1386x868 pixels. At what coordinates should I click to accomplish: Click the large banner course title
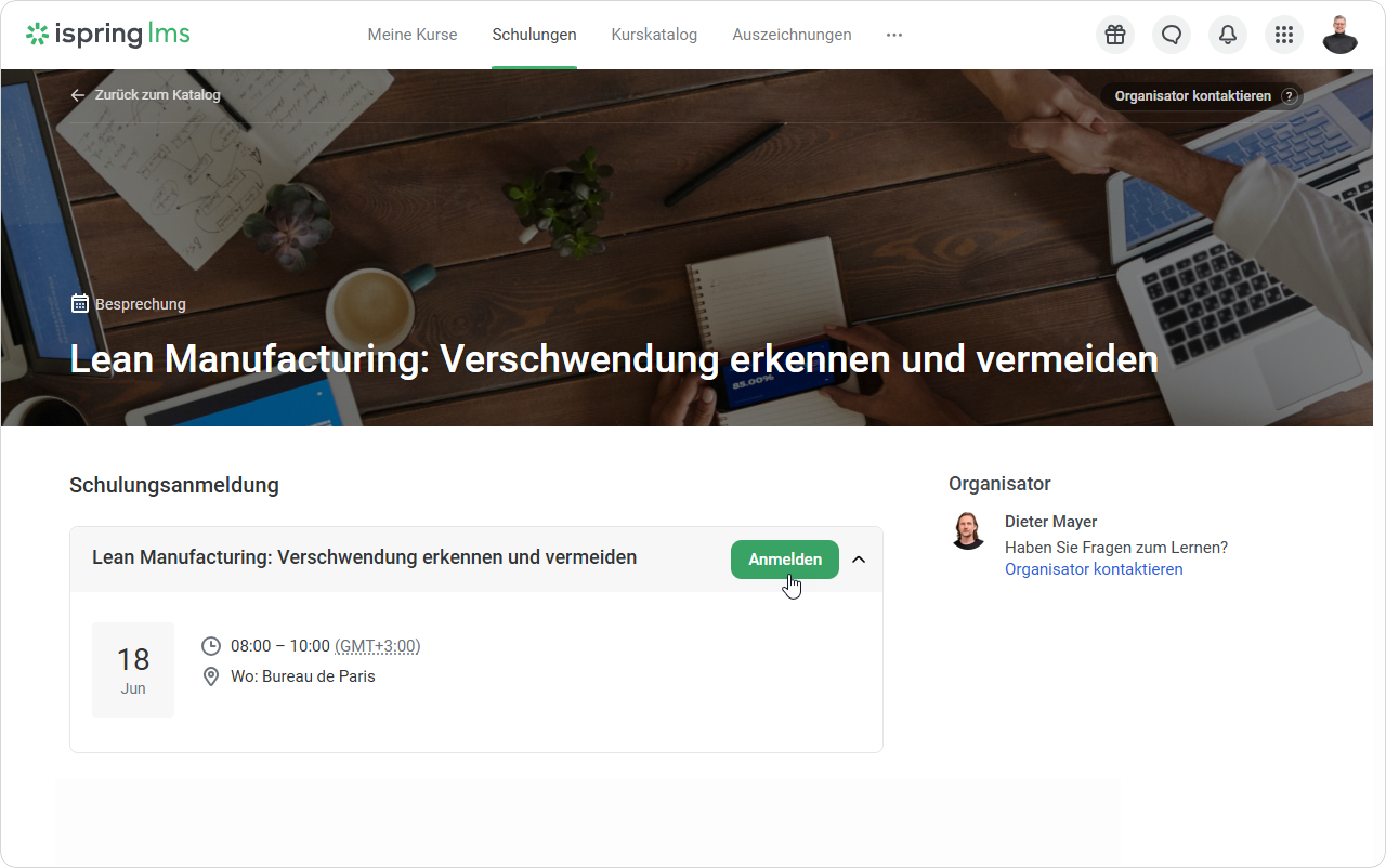pyautogui.click(x=613, y=359)
